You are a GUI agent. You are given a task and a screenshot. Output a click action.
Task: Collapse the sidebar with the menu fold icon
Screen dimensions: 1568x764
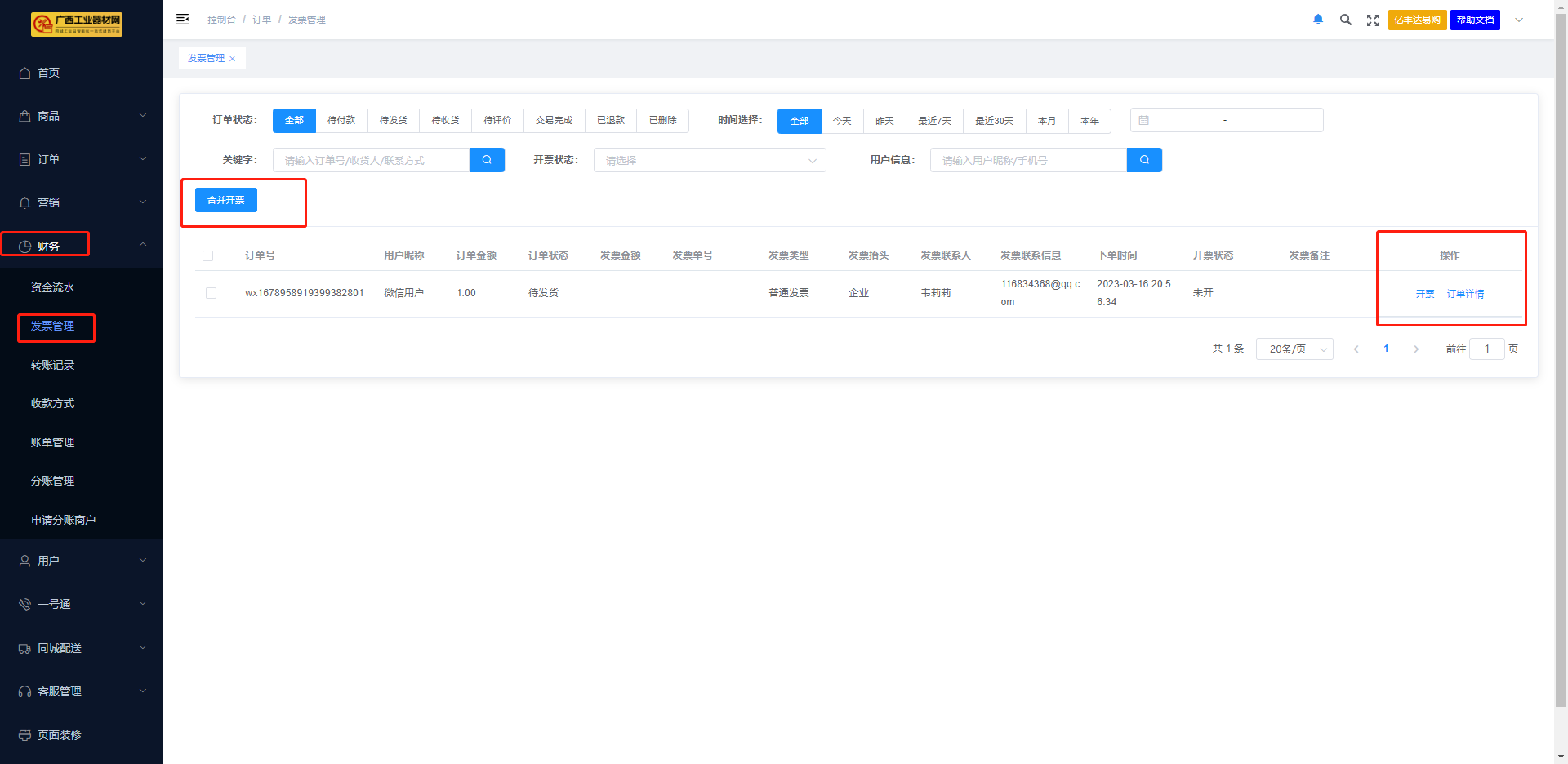coord(183,20)
